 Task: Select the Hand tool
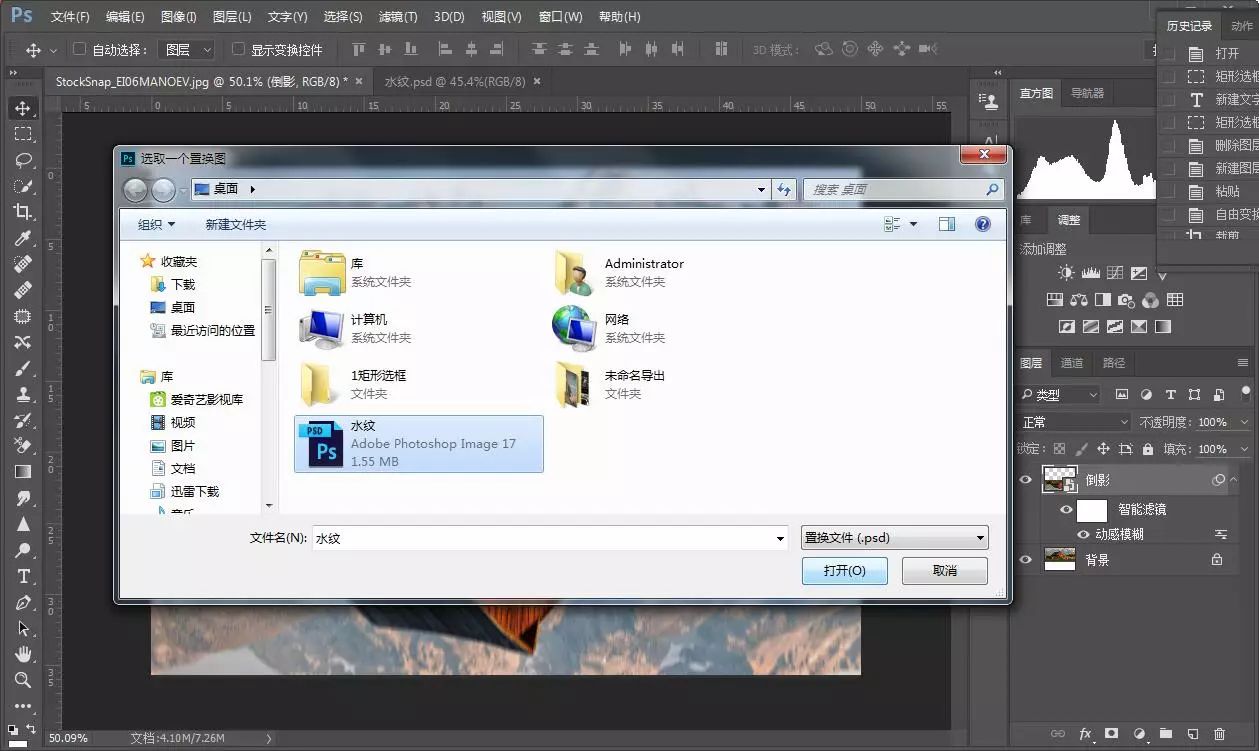click(x=22, y=654)
